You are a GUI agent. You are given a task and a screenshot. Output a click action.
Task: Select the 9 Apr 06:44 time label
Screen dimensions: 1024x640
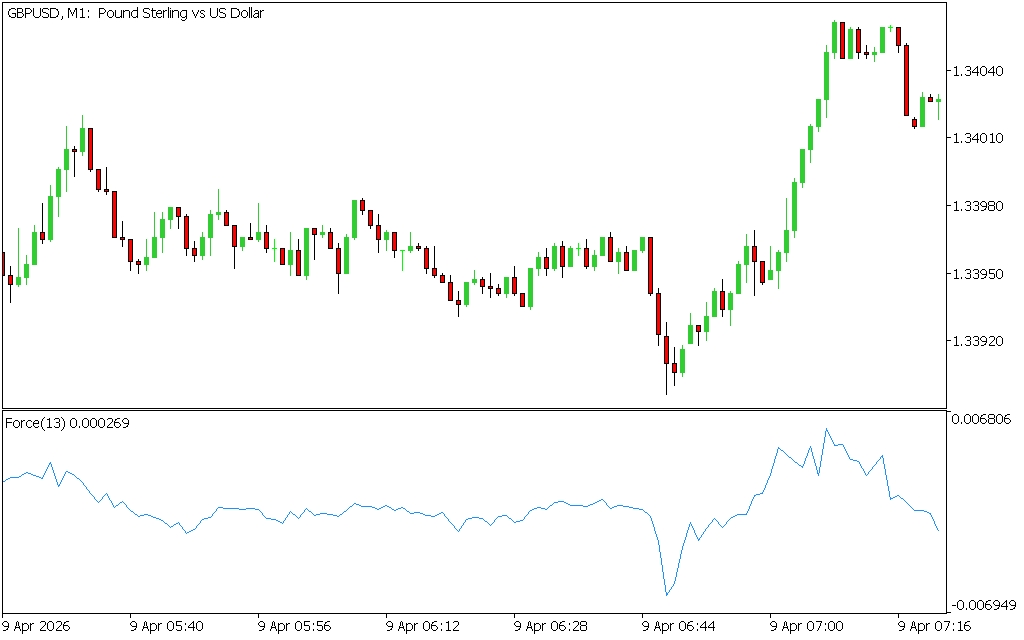[680, 626]
